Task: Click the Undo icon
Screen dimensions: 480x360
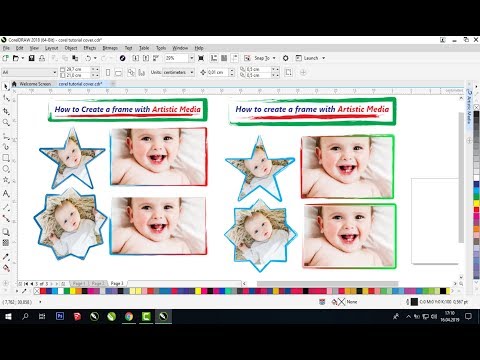Action: (x=88, y=58)
